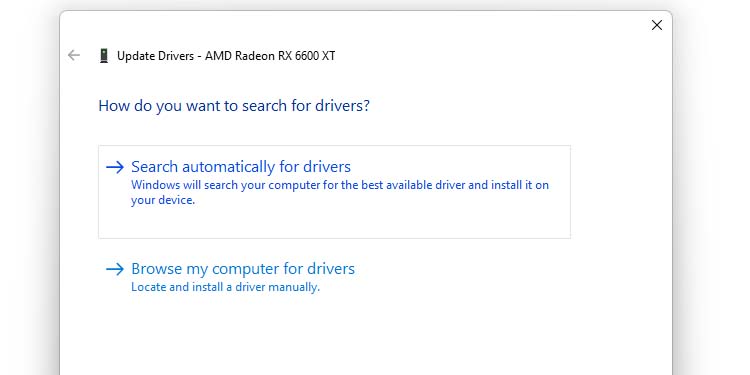The image size is (750, 375).
Task: Click the back arrow in dialog header
Action: pyautogui.click(x=74, y=55)
